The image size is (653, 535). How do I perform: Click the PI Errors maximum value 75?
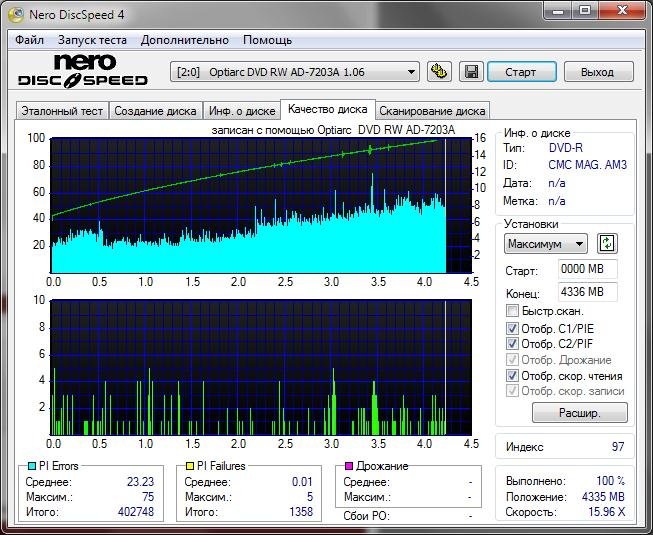tap(148, 497)
